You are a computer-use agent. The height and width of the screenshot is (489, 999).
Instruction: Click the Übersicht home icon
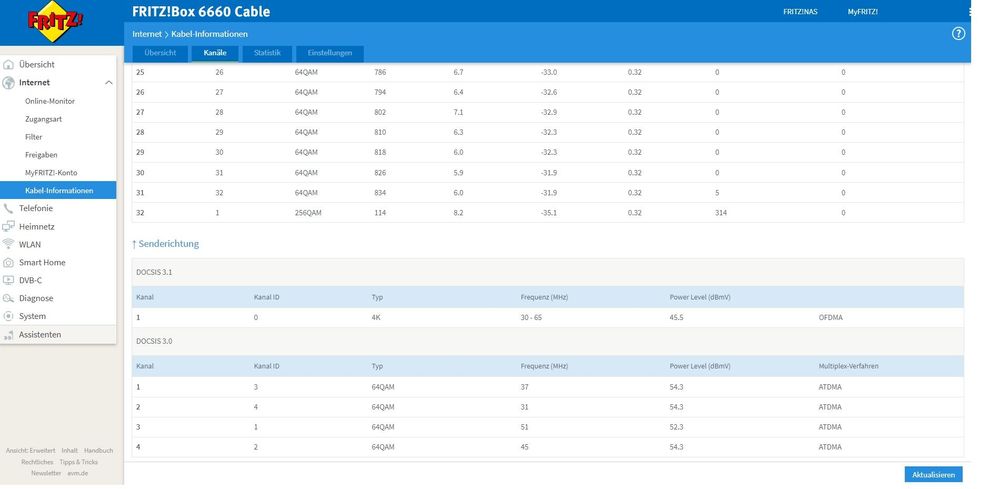pos(8,64)
